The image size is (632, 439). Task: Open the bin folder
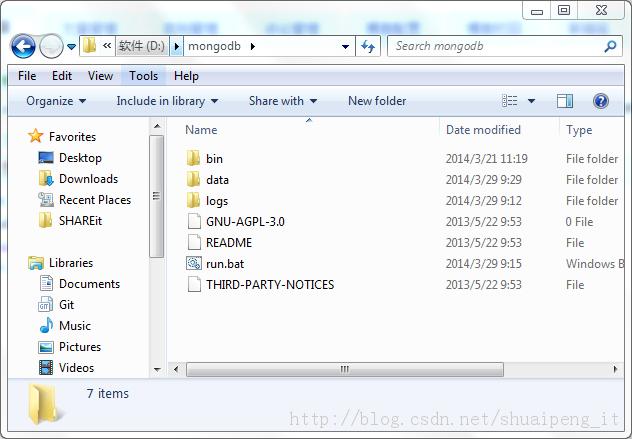coord(214,159)
